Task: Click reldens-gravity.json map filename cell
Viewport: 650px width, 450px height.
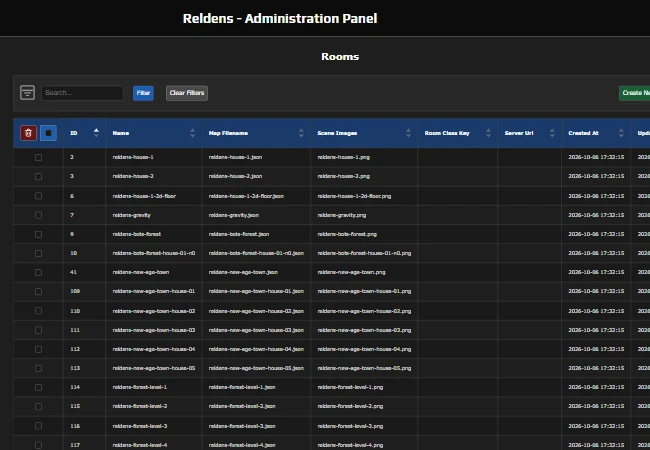Action: tap(256, 215)
